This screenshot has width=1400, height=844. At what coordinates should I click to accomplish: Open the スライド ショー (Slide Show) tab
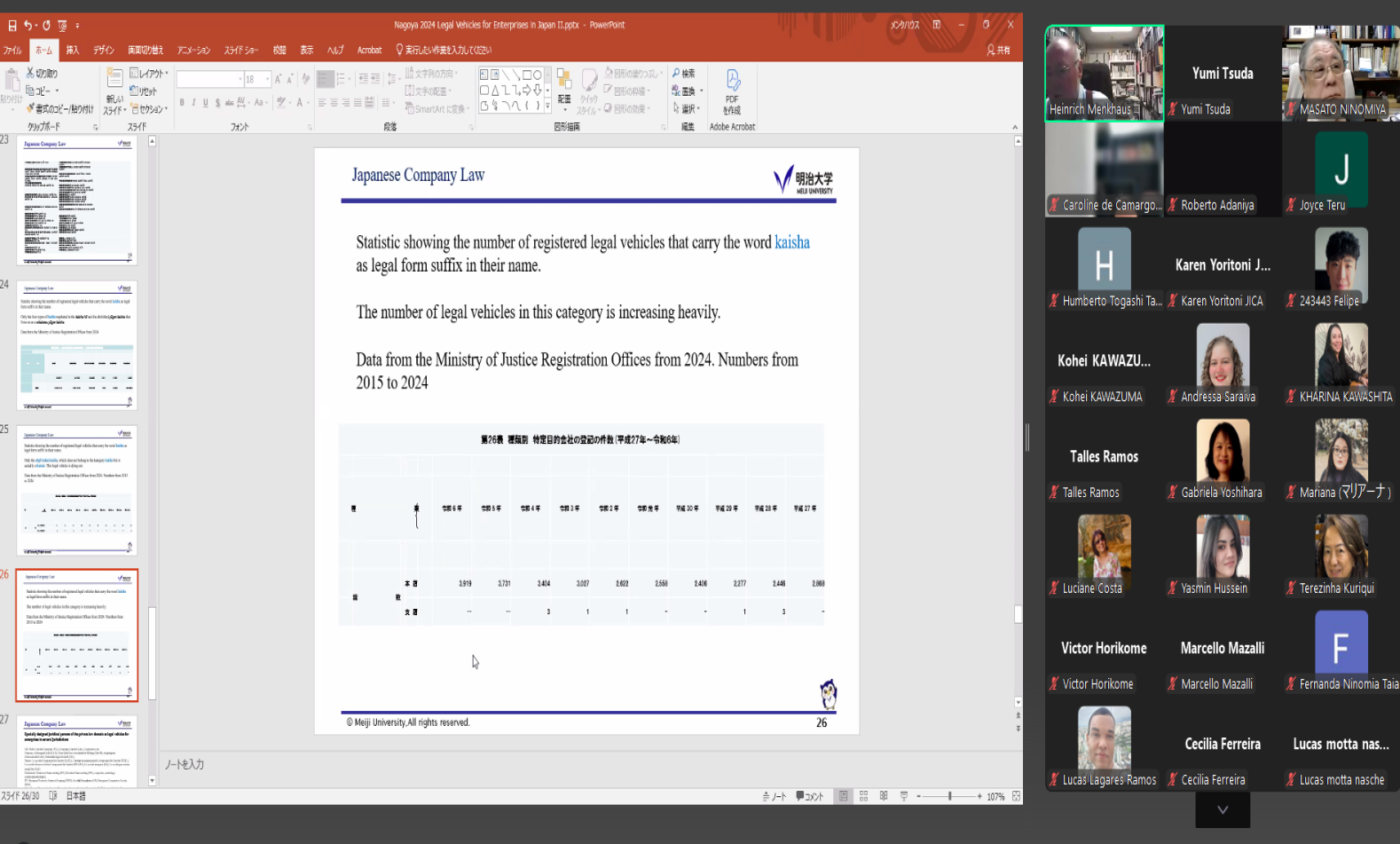240,51
